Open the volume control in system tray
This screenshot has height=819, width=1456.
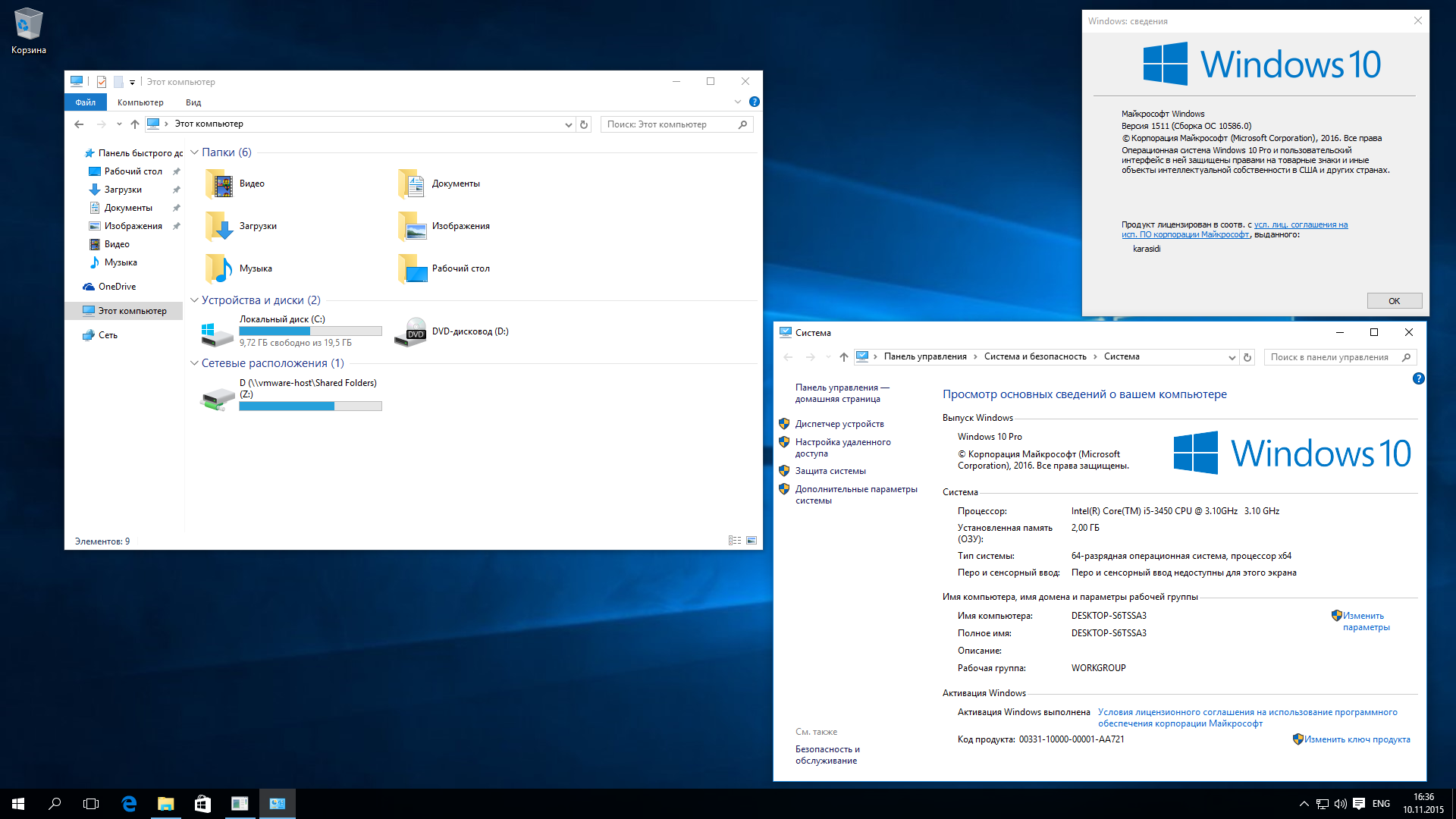click(1341, 804)
